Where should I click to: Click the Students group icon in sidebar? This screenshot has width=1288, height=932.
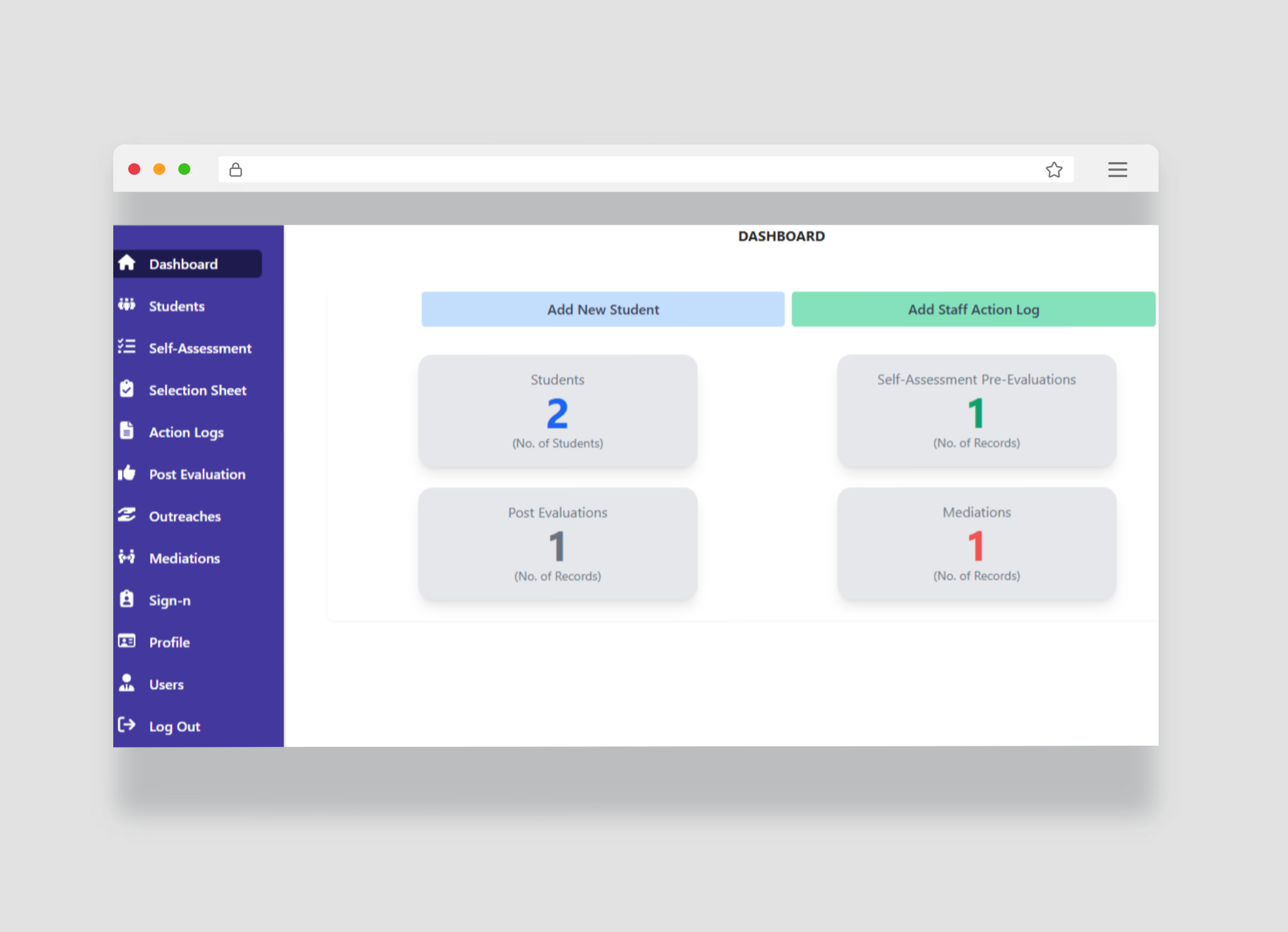(126, 305)
